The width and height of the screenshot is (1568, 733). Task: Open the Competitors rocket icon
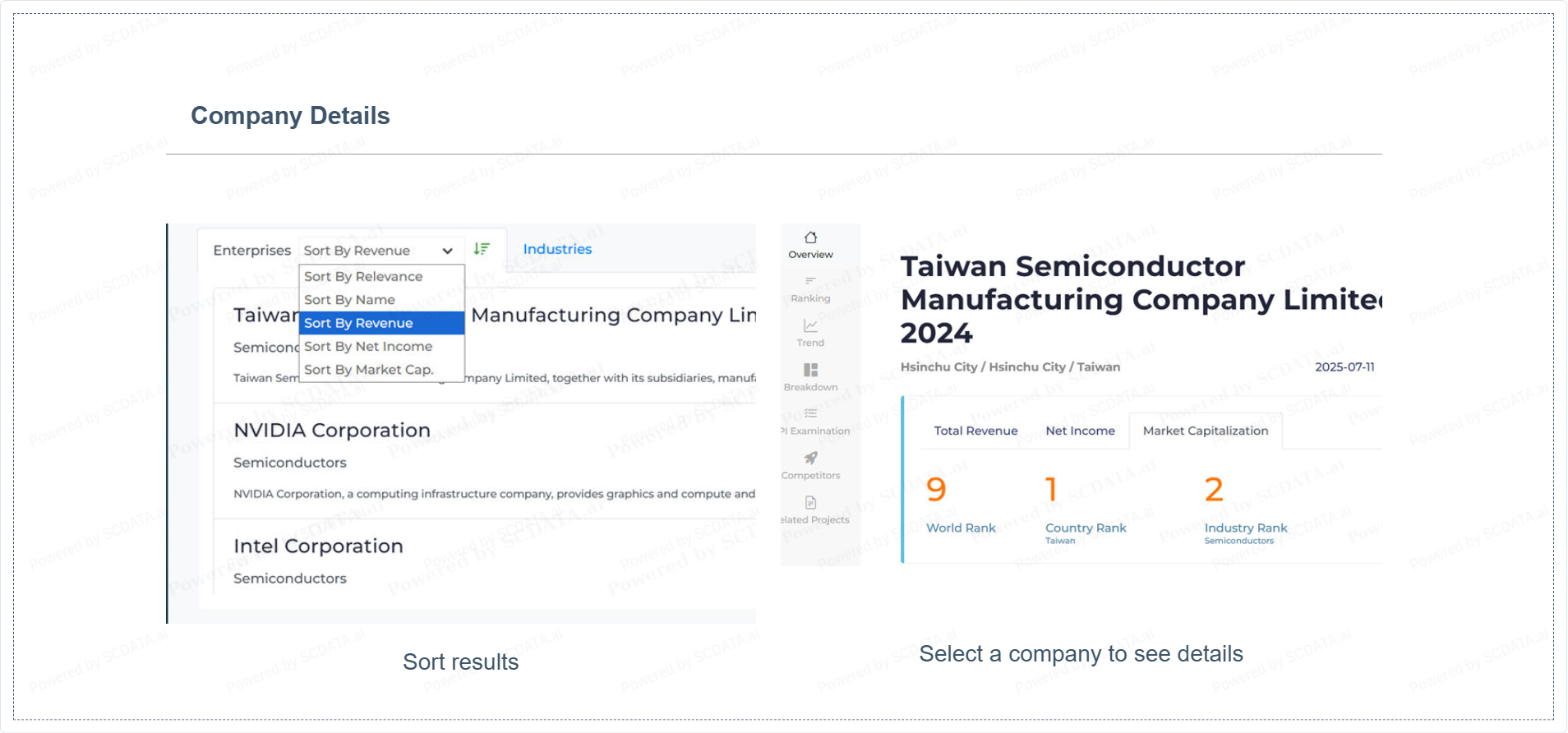(x=810, y=459)
